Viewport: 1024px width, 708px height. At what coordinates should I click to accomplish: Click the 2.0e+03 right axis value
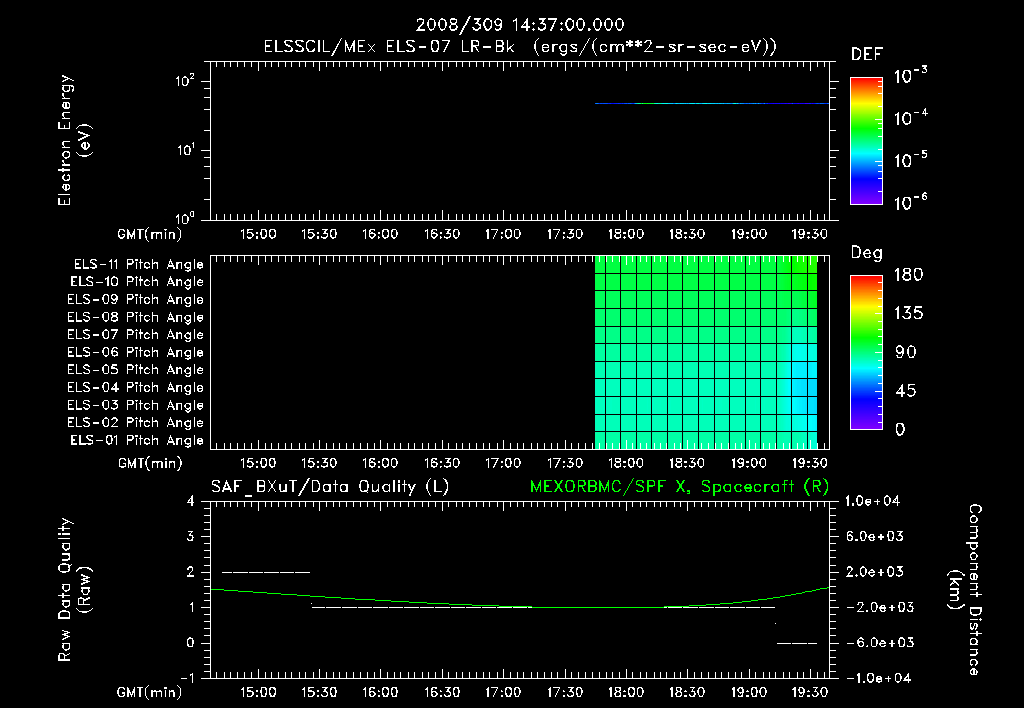click(x=874, y=572)
